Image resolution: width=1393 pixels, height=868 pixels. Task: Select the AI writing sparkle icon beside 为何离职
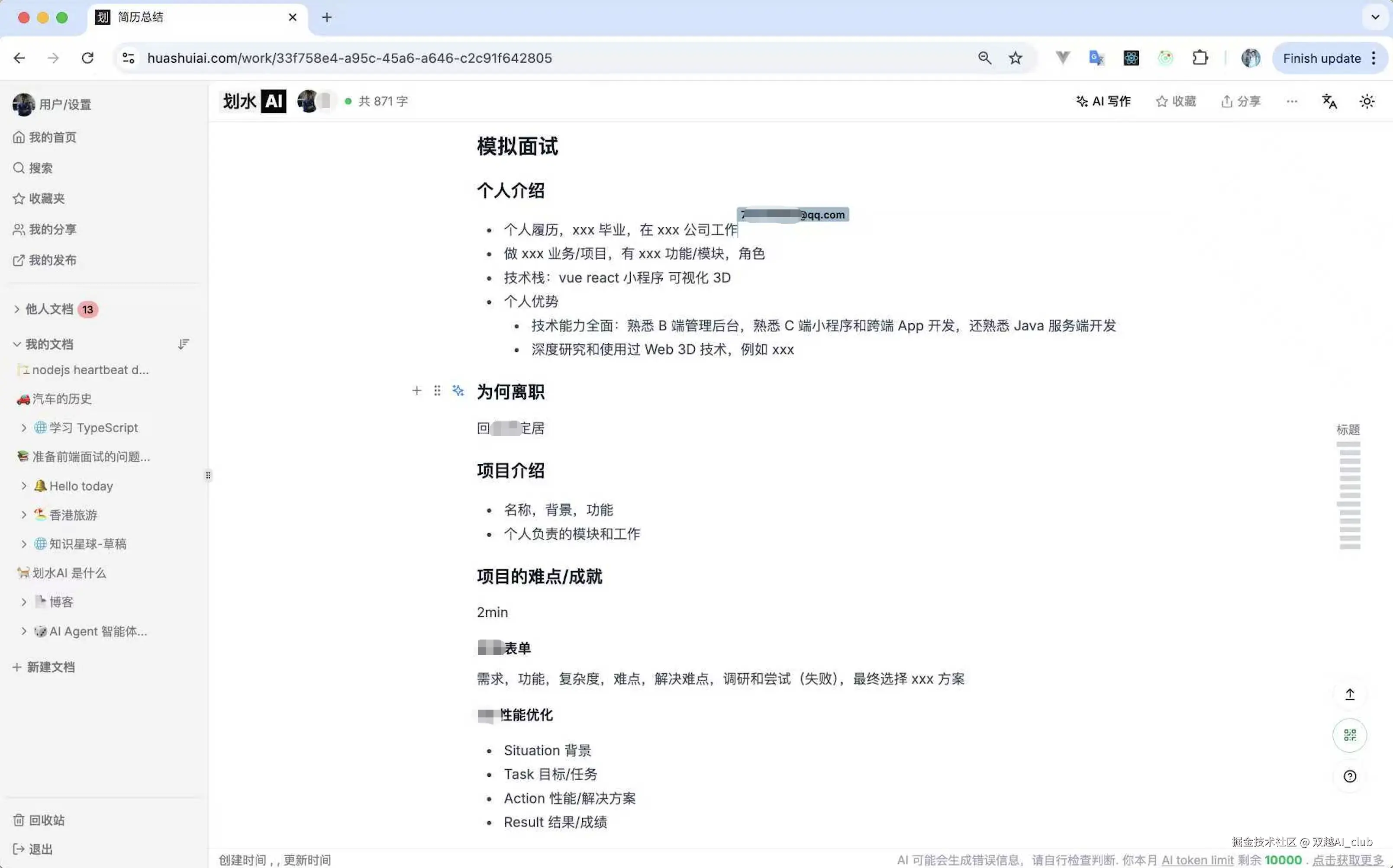[x=458, y=391]
